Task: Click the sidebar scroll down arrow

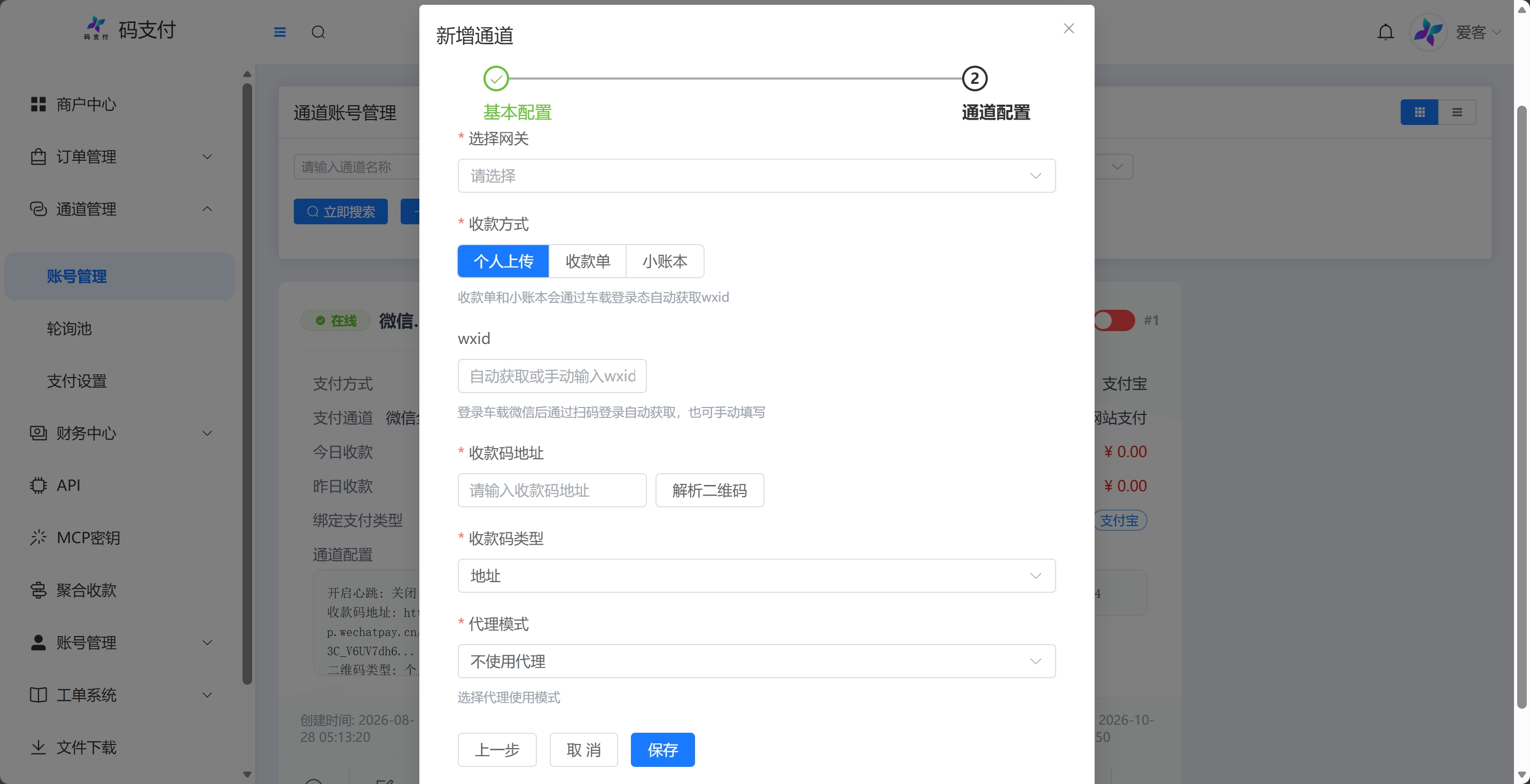Action: coord(247,774)
